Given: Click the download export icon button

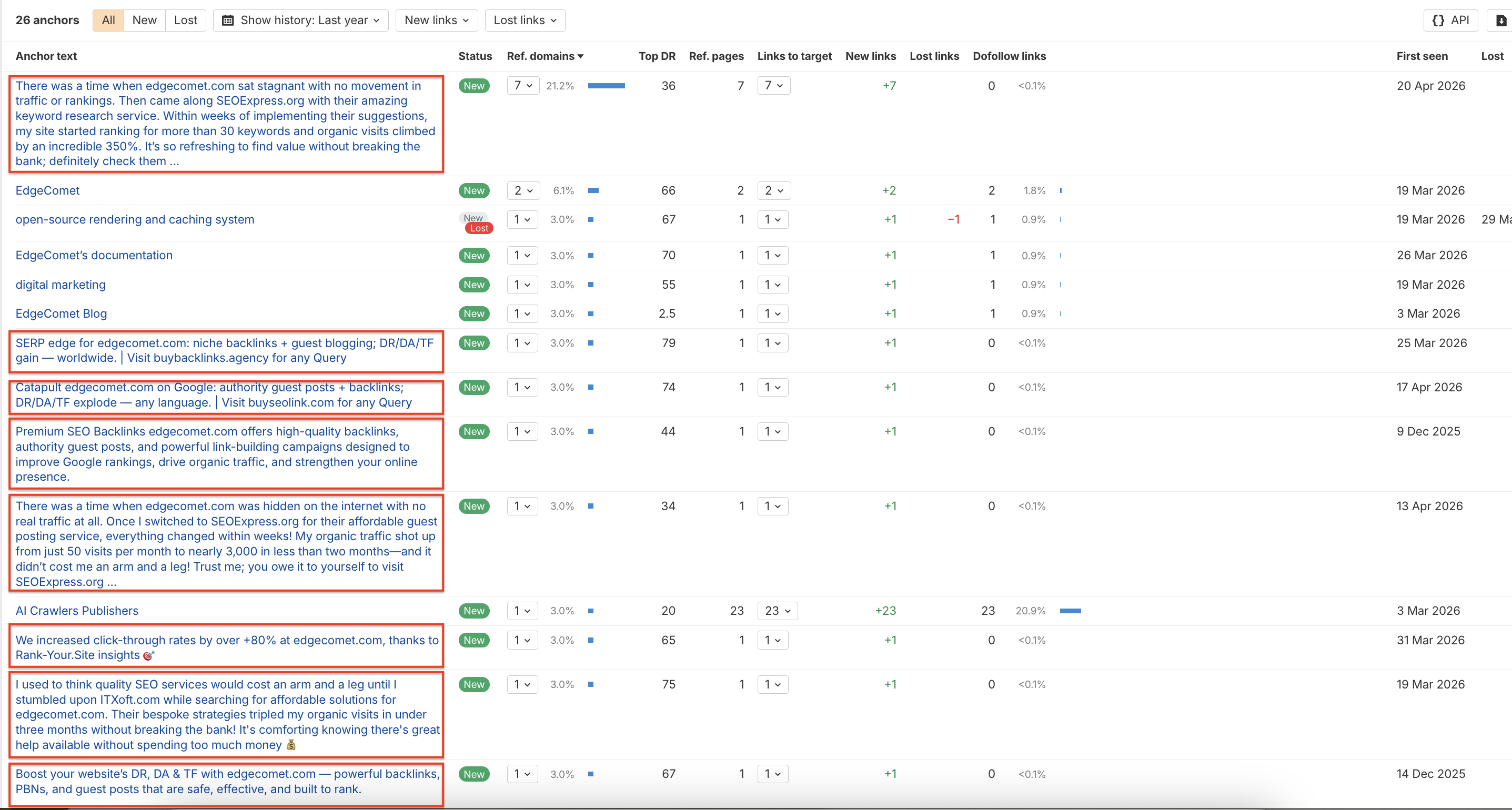Looking at the screenshot, I should coord(1501,21).
